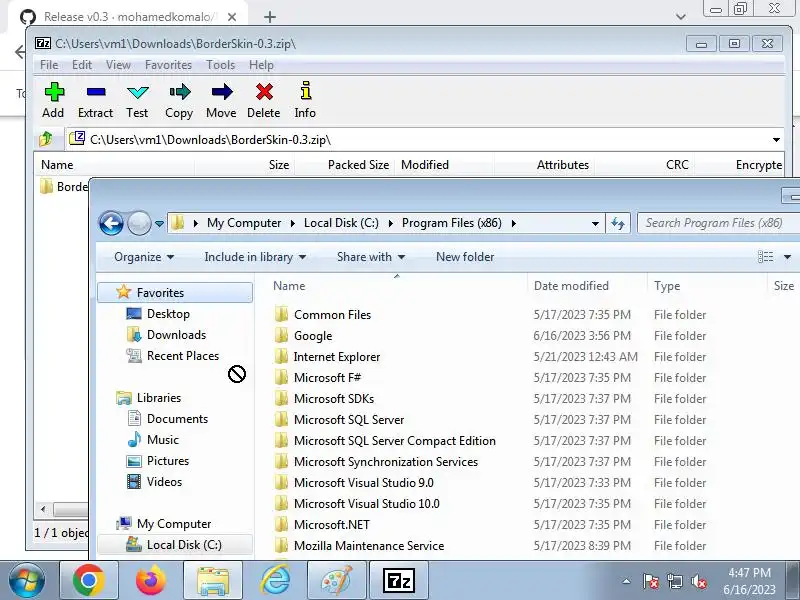
Task: Click the New folder button
Action: pyautogui.click(x=465, y=257)
